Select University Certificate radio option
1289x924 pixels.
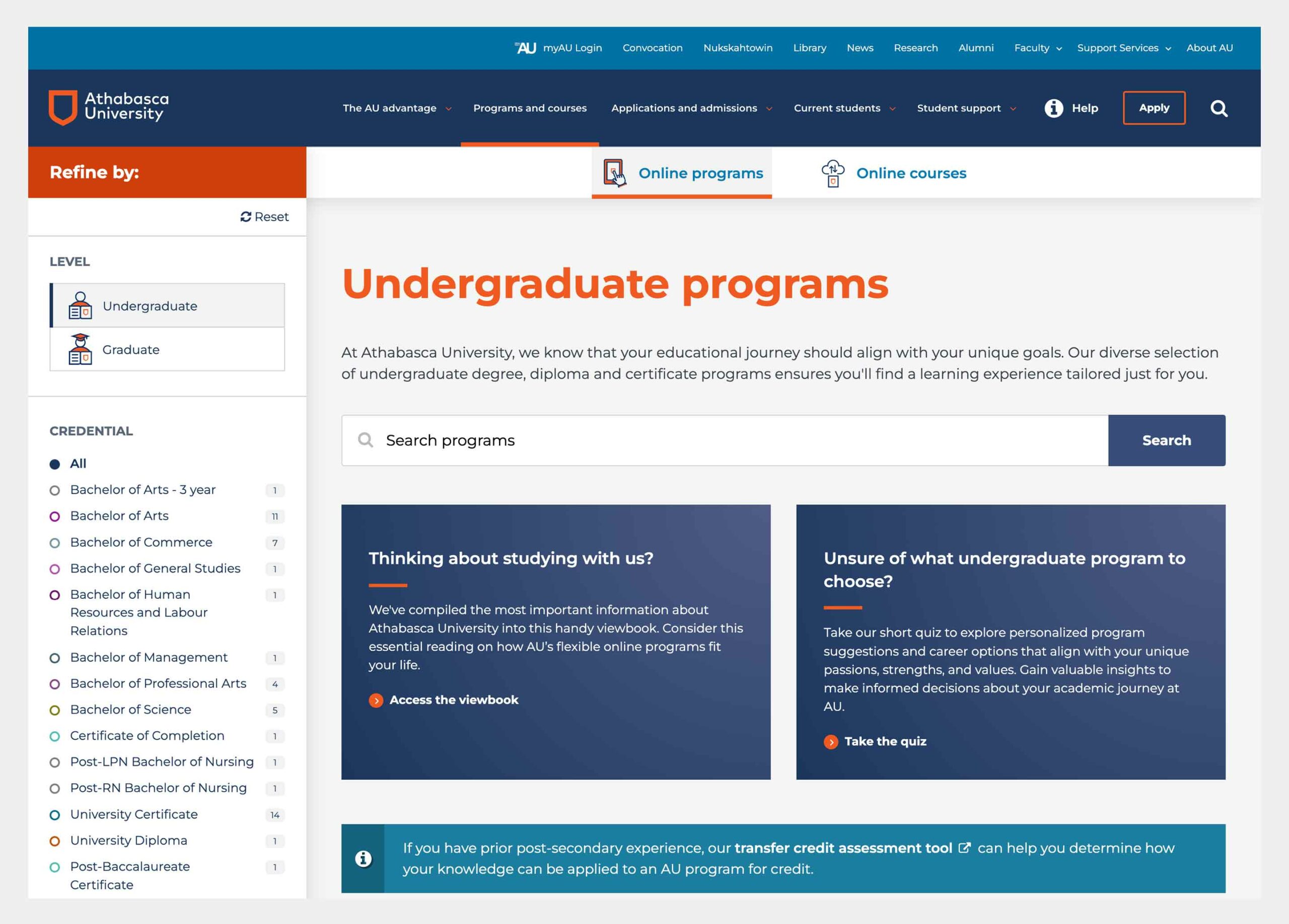coord(54,815)
